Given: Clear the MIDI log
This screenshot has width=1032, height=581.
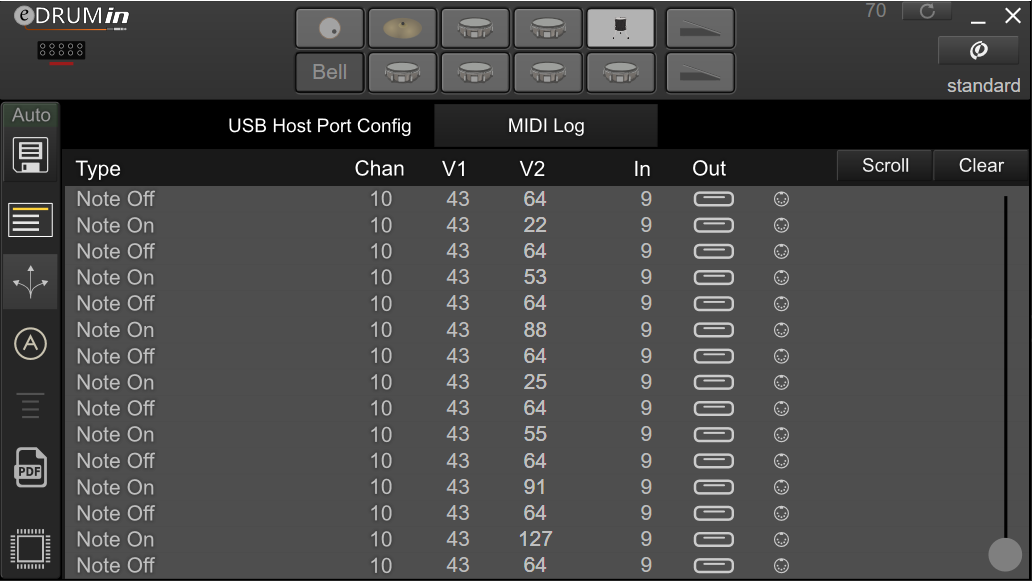Looking at the screenshot, I should (x=981, y=165).
